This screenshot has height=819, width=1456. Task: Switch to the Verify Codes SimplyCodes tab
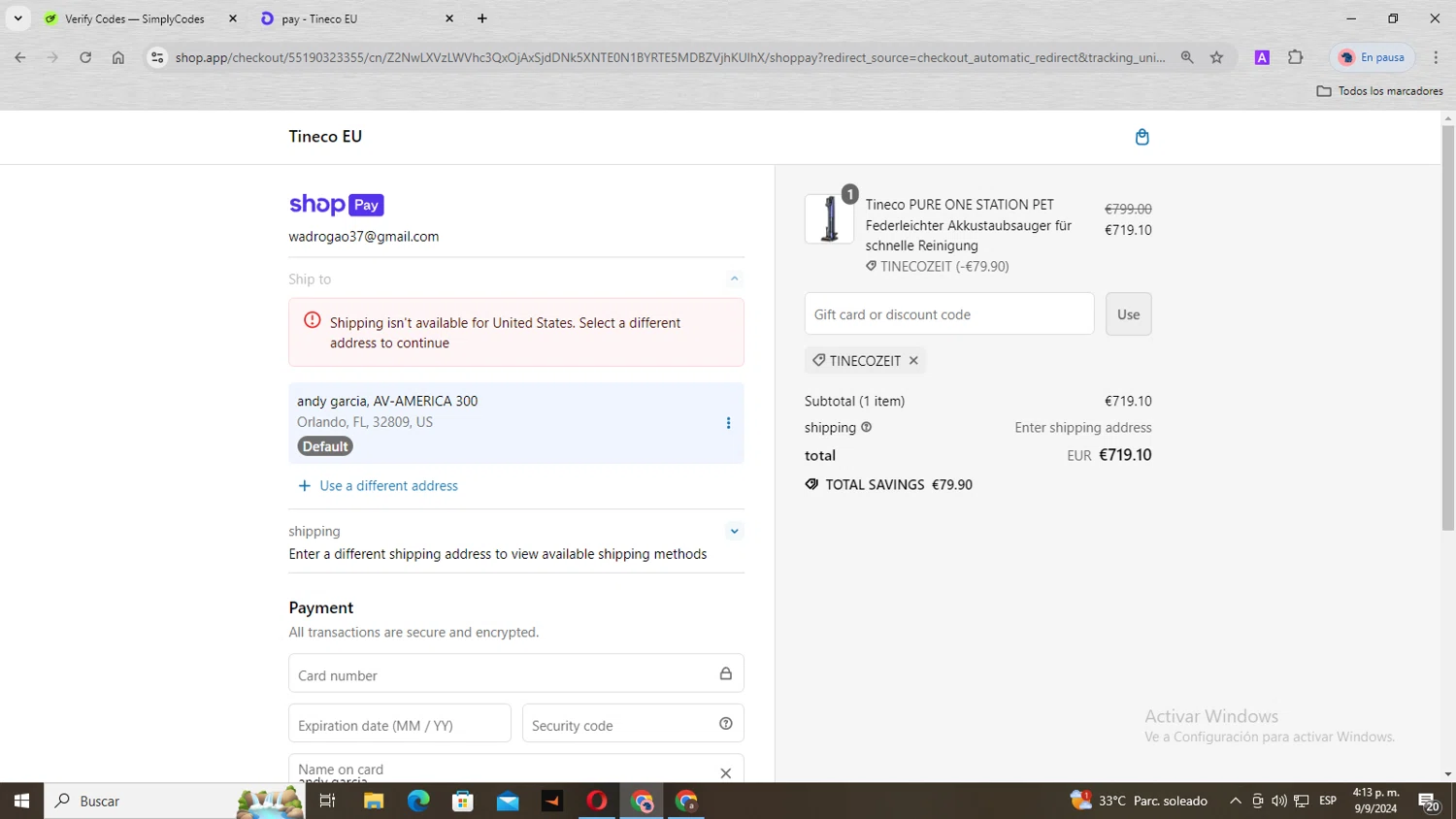pos(135,18)
